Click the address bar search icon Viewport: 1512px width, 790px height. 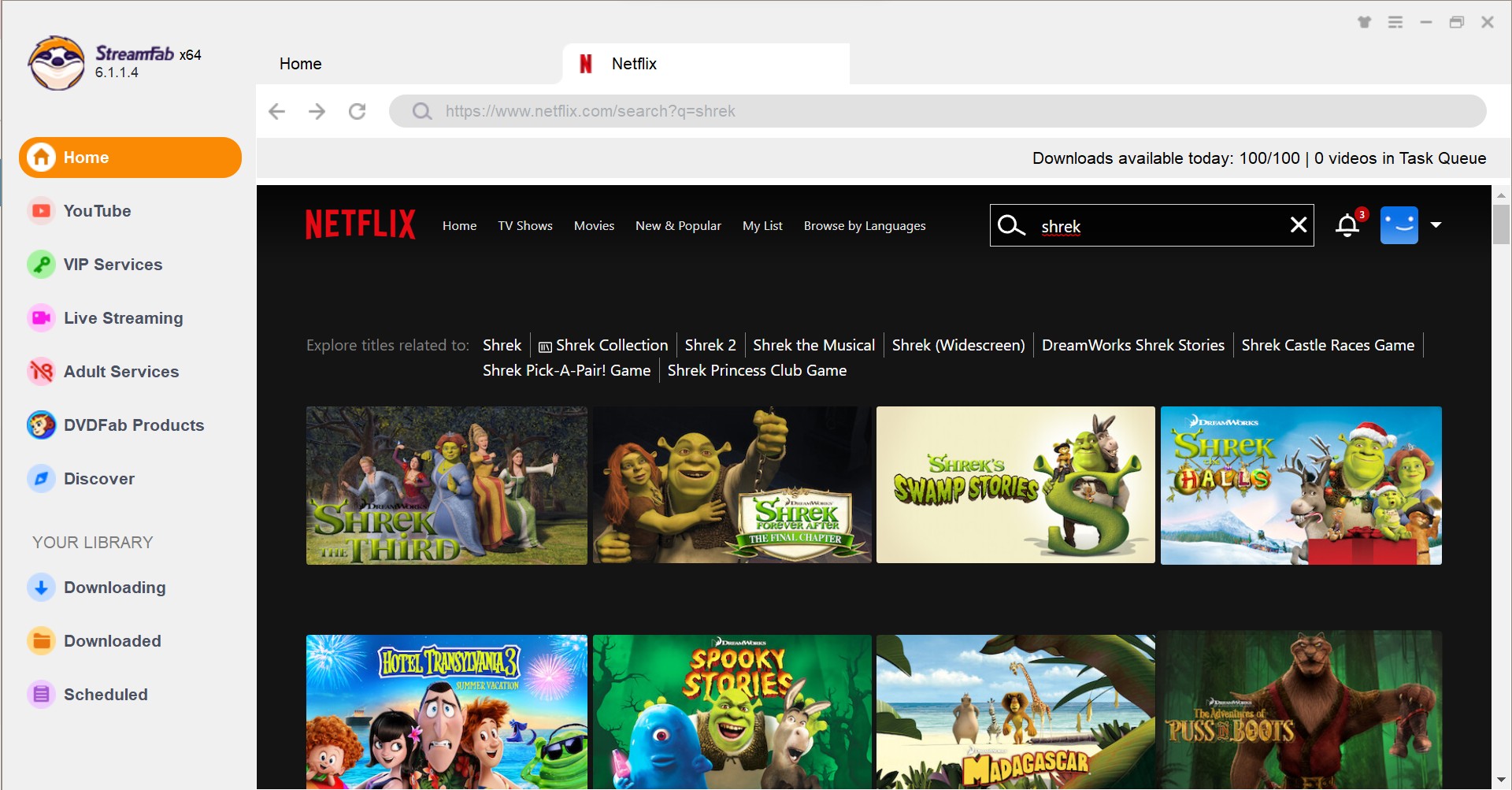[422, 111]
